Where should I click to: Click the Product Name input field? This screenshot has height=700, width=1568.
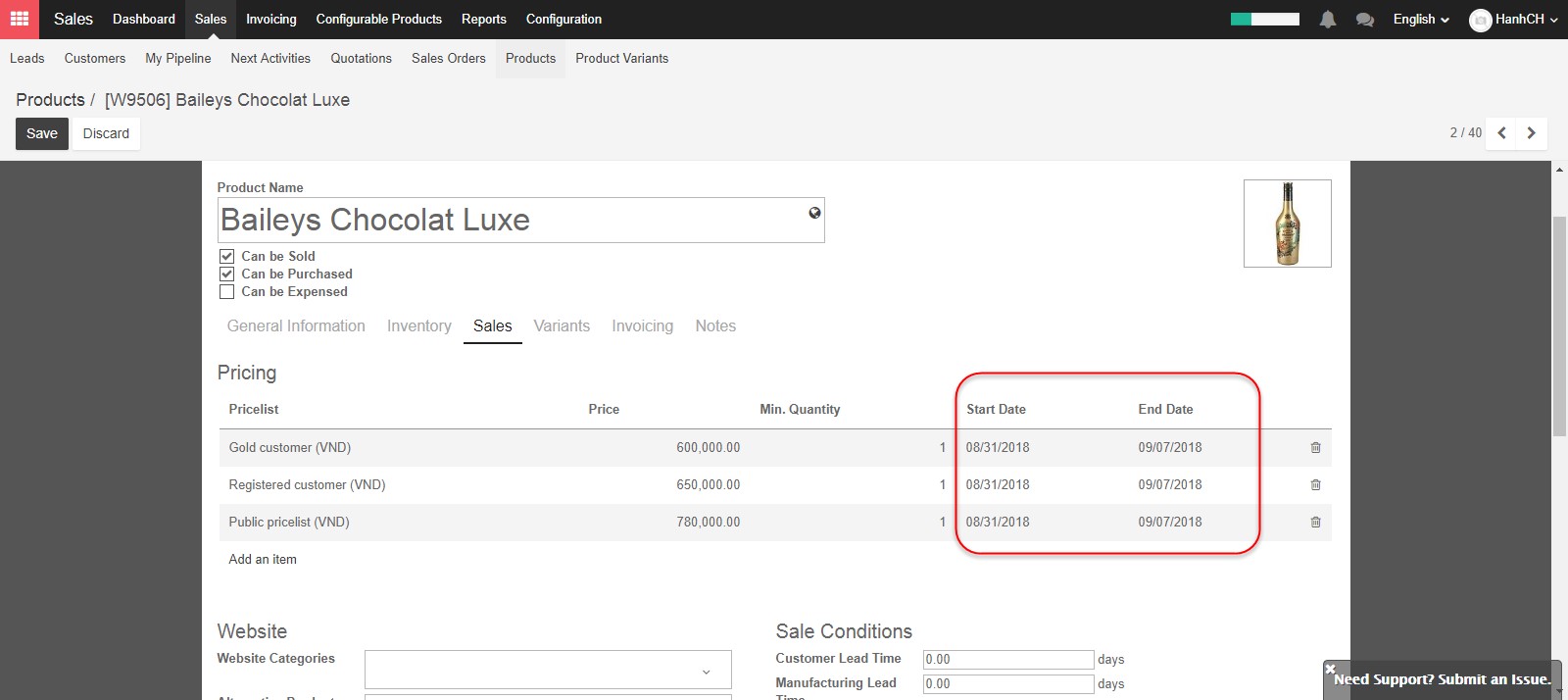521,221
